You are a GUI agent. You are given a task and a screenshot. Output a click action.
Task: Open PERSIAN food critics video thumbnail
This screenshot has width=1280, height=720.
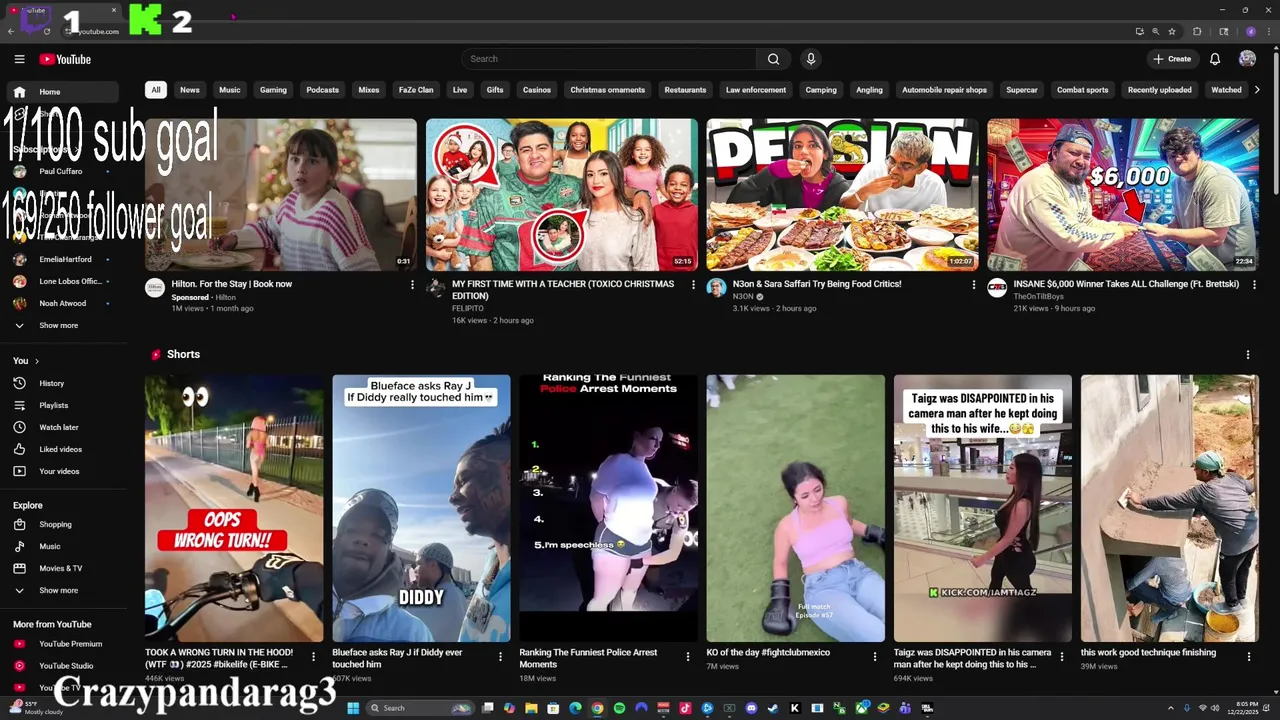coord(842,195)
